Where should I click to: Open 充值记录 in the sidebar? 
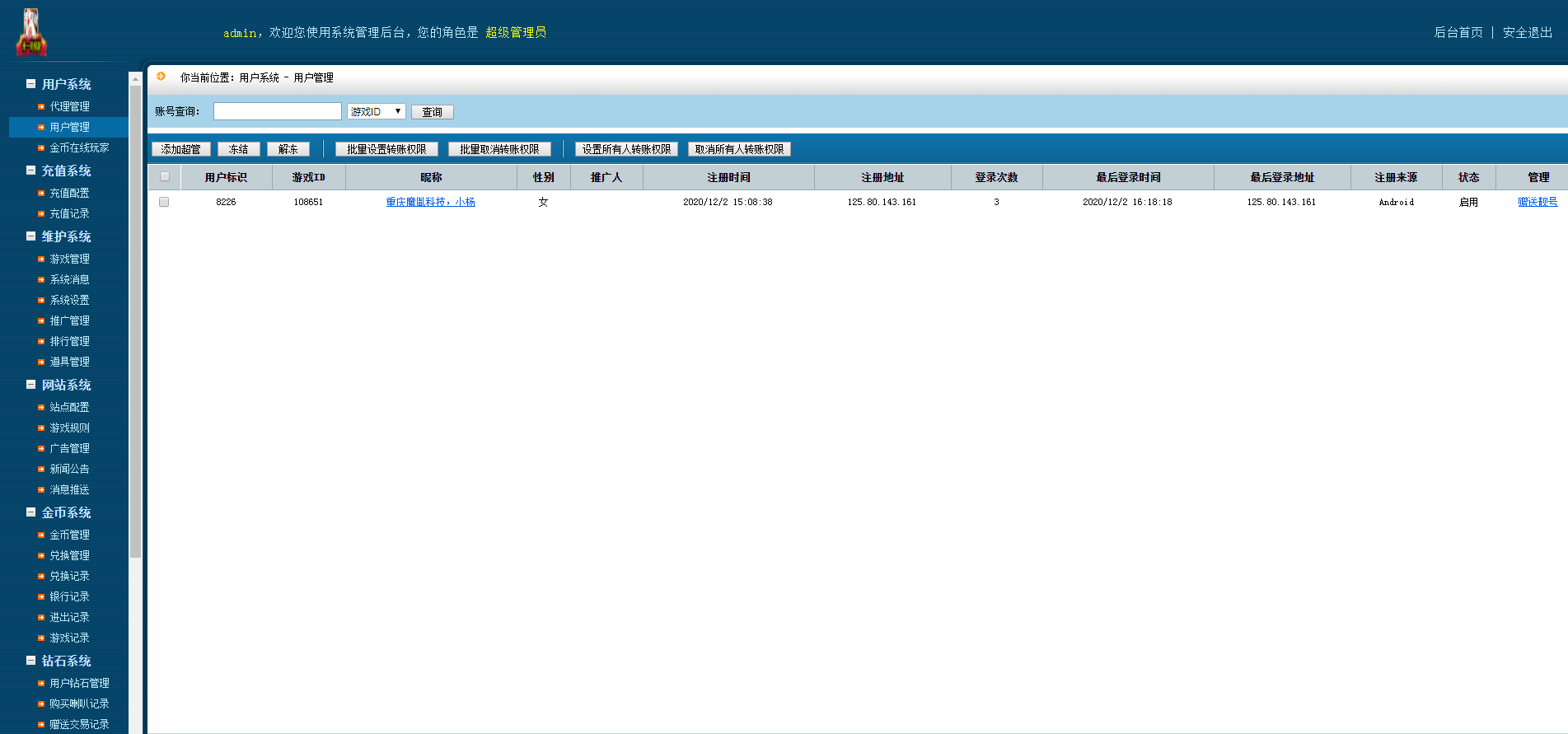pos(69,213)
